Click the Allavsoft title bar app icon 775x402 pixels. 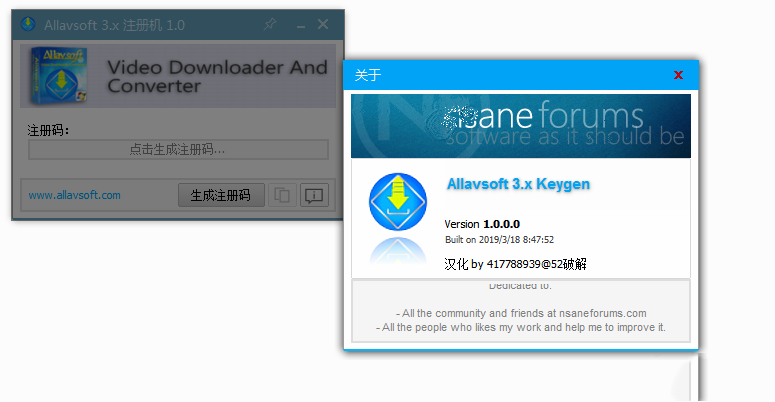pos(28,24)
